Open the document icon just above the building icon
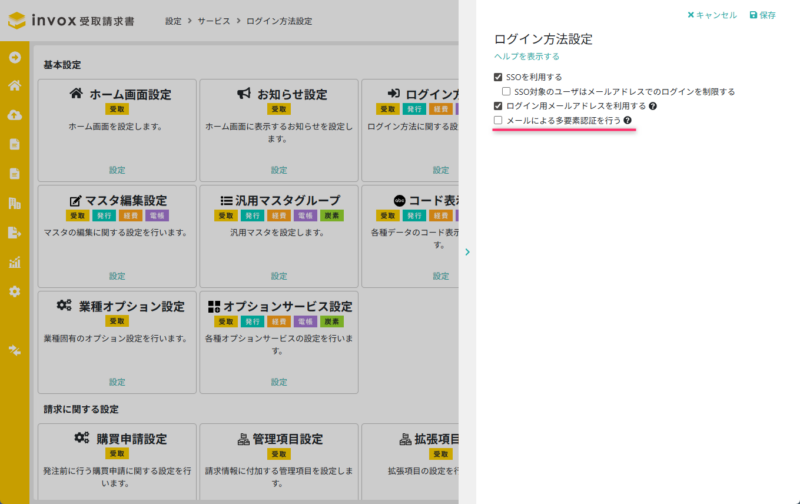 (x=15, y=174)
